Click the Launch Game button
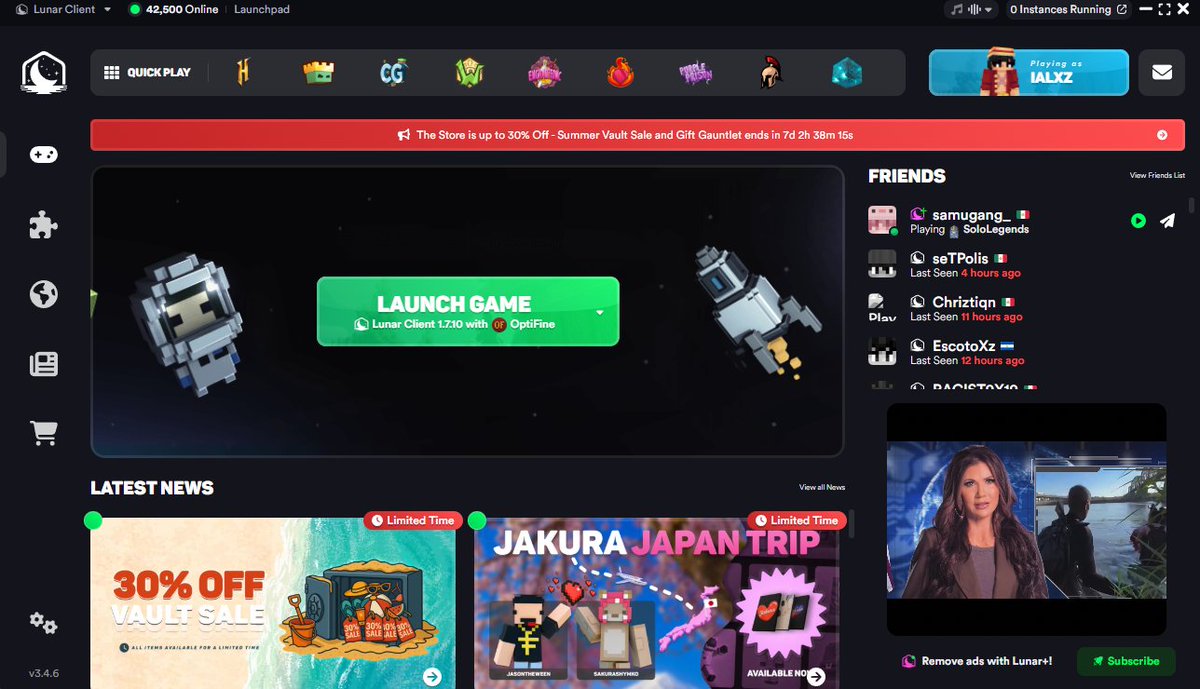Image resolution: width=1200 pixels, height=689 pixels. click(x=468, y=312)
